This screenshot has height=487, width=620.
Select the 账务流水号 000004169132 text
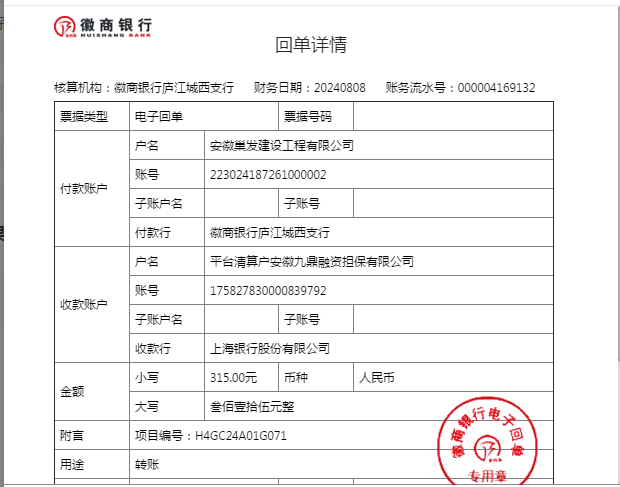(x=460, y=88)
